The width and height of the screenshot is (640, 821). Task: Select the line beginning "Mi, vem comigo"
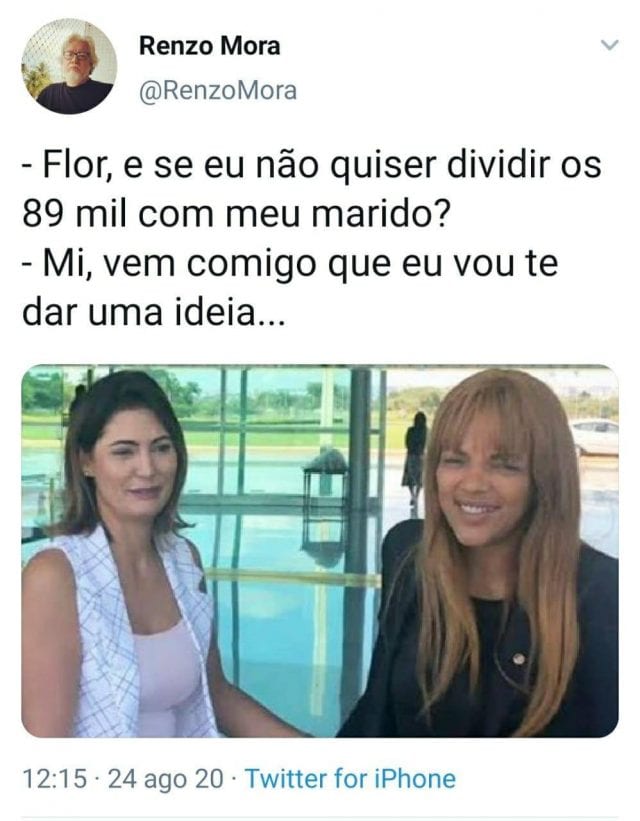pos(291,263)
